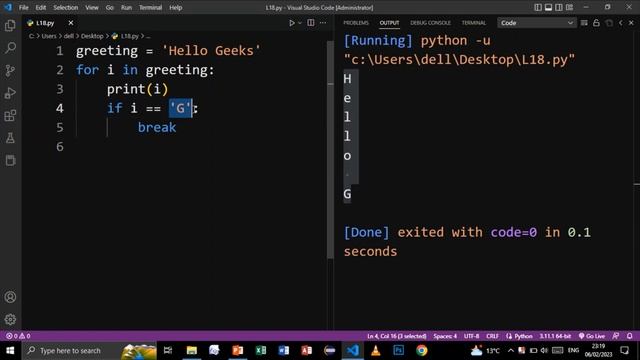Click dell in the breadcrumb path
Image resolution: width=640 pixels, height=360 pixels.
point(69,36)
